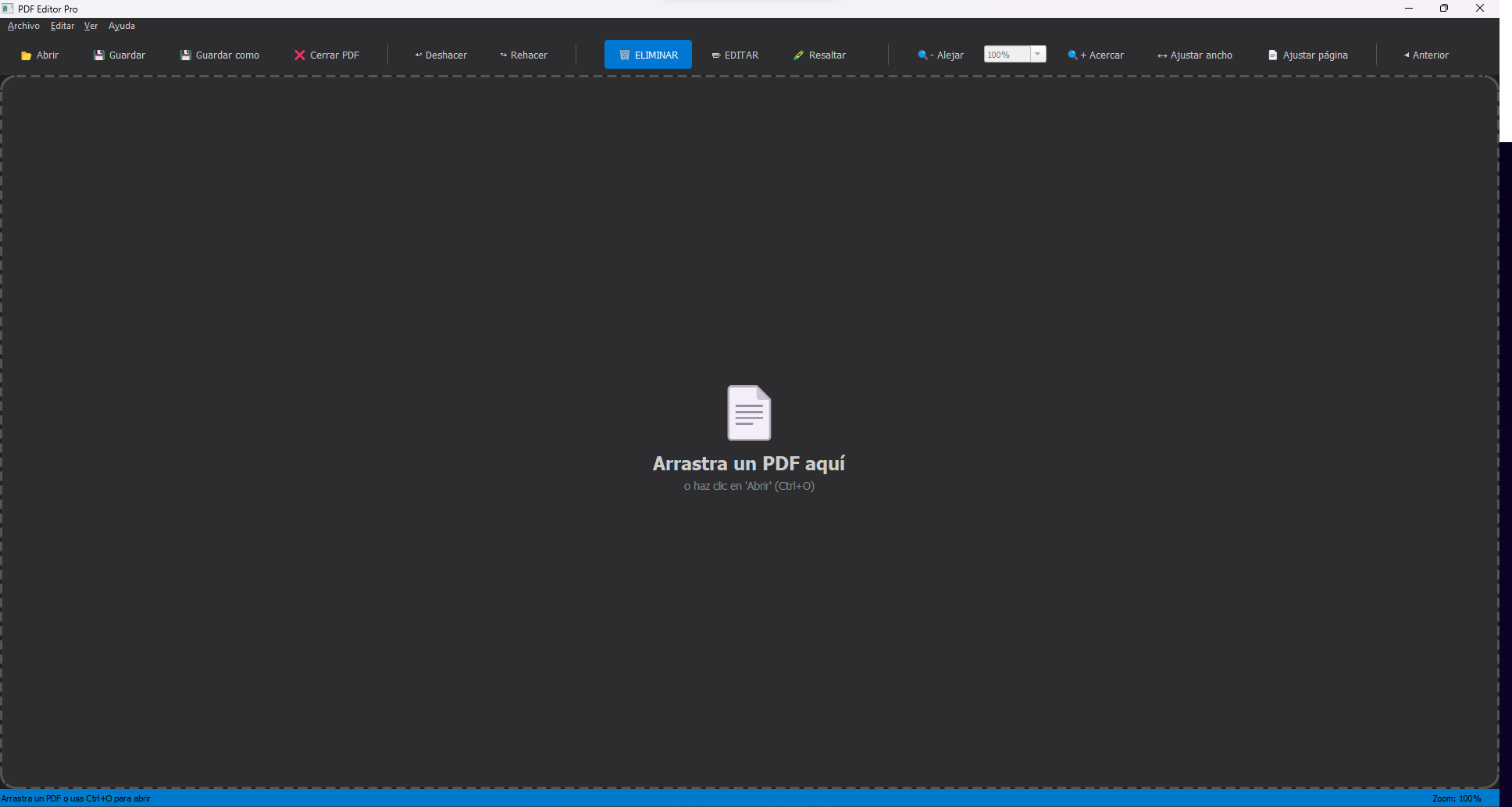
Task: Zoom out using Alejar magnifier
Action: [x=922, y=55]
